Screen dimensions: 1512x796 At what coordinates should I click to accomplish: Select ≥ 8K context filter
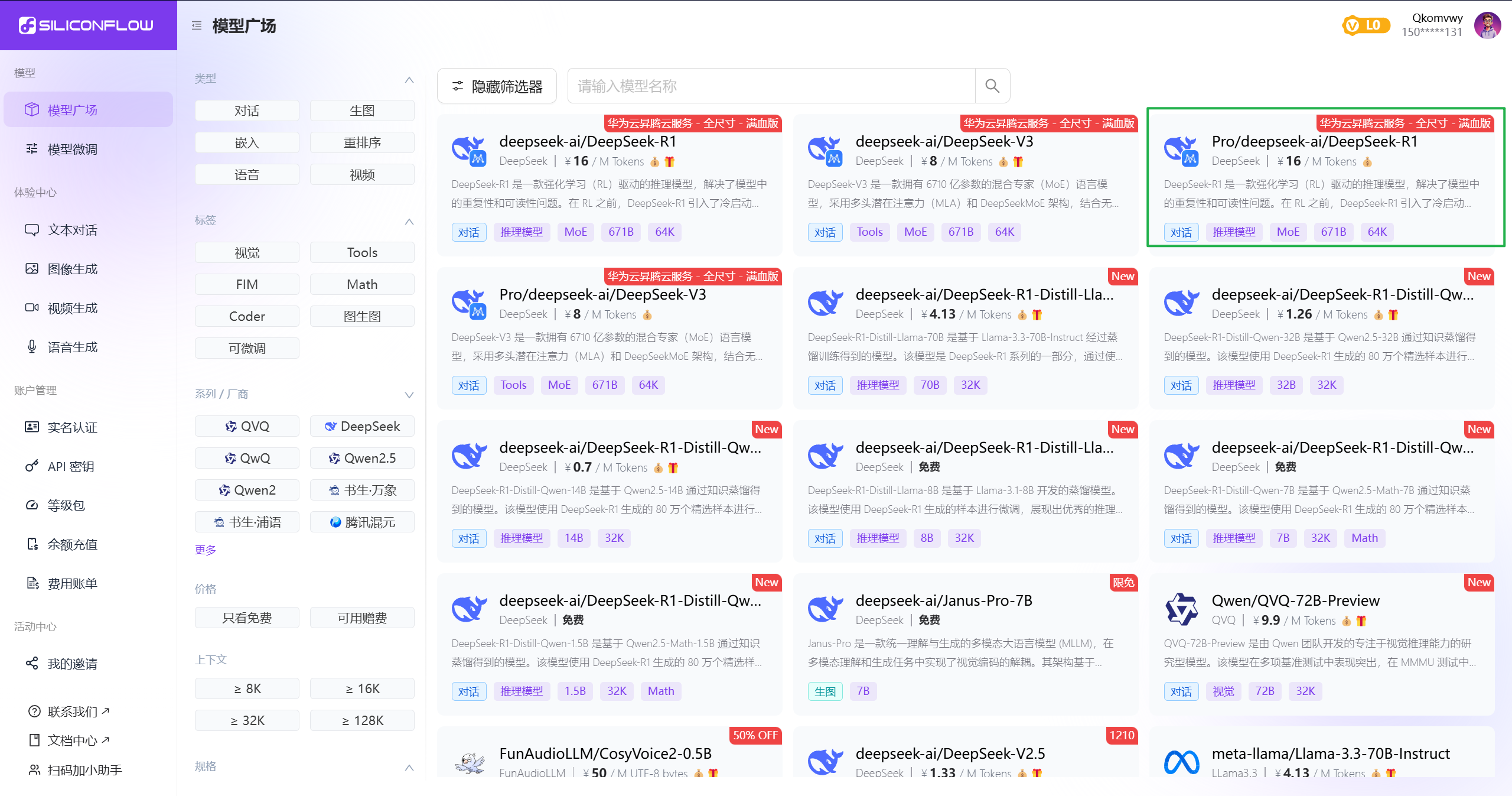(247, 689)
